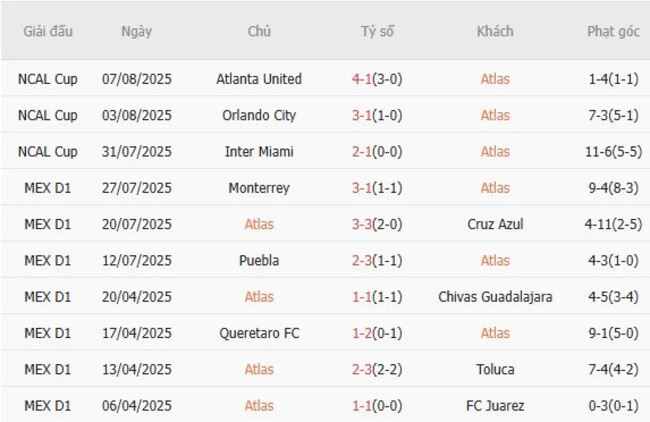Click the 11-6(5-5) corner kick stat
The width and height of the screenshot is (650, 422).
point(613,152)
